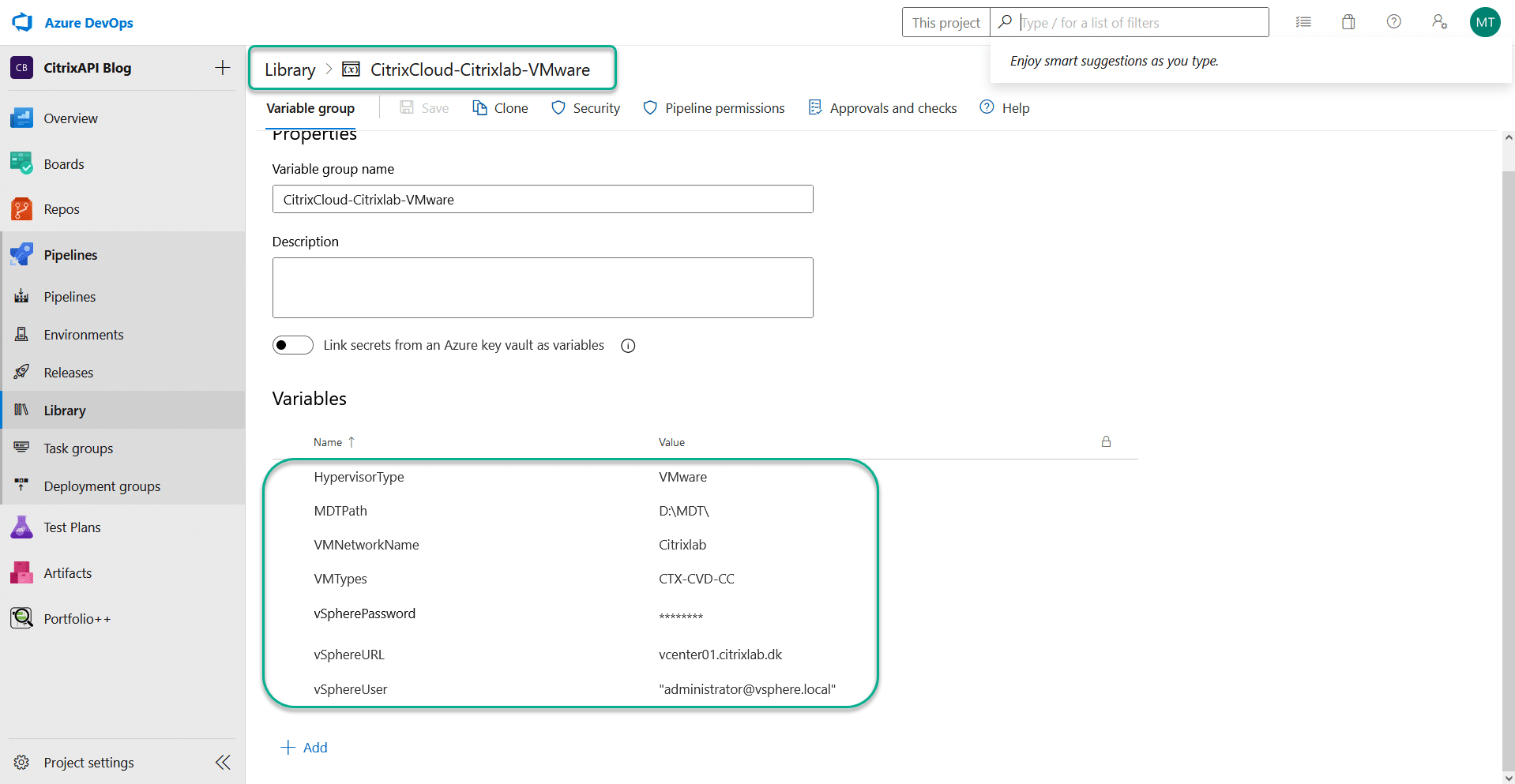
Task: Open the MT profile avatar
Action: 1485,22
